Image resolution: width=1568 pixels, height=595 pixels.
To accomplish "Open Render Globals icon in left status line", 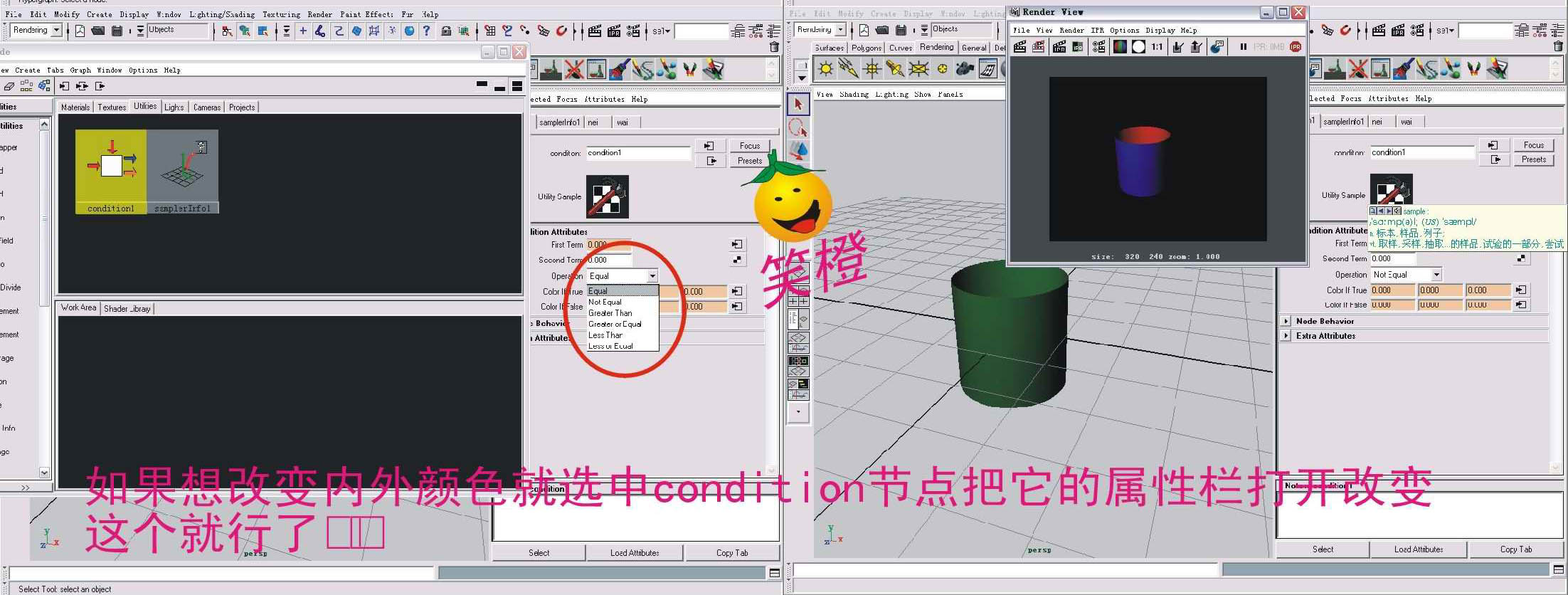I will (x=632, y=31).
